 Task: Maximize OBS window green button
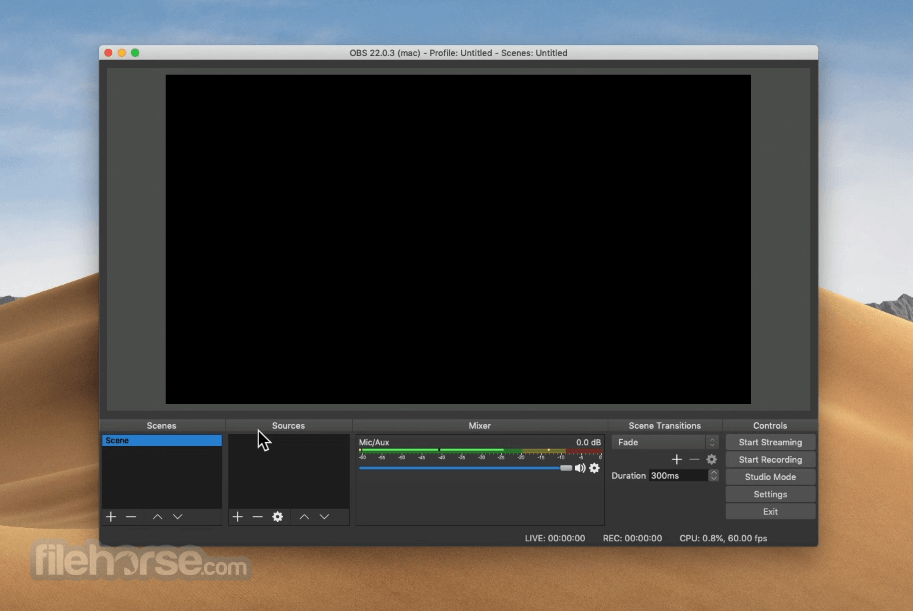135,52
